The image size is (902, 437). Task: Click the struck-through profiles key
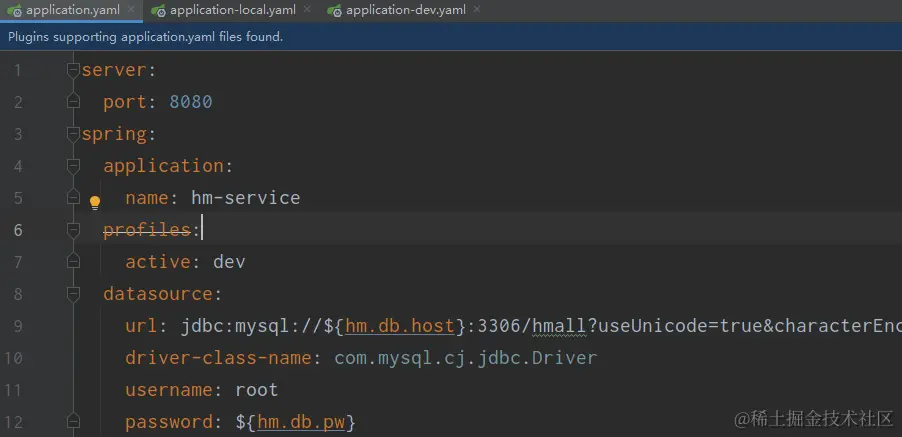pos(147,230)
